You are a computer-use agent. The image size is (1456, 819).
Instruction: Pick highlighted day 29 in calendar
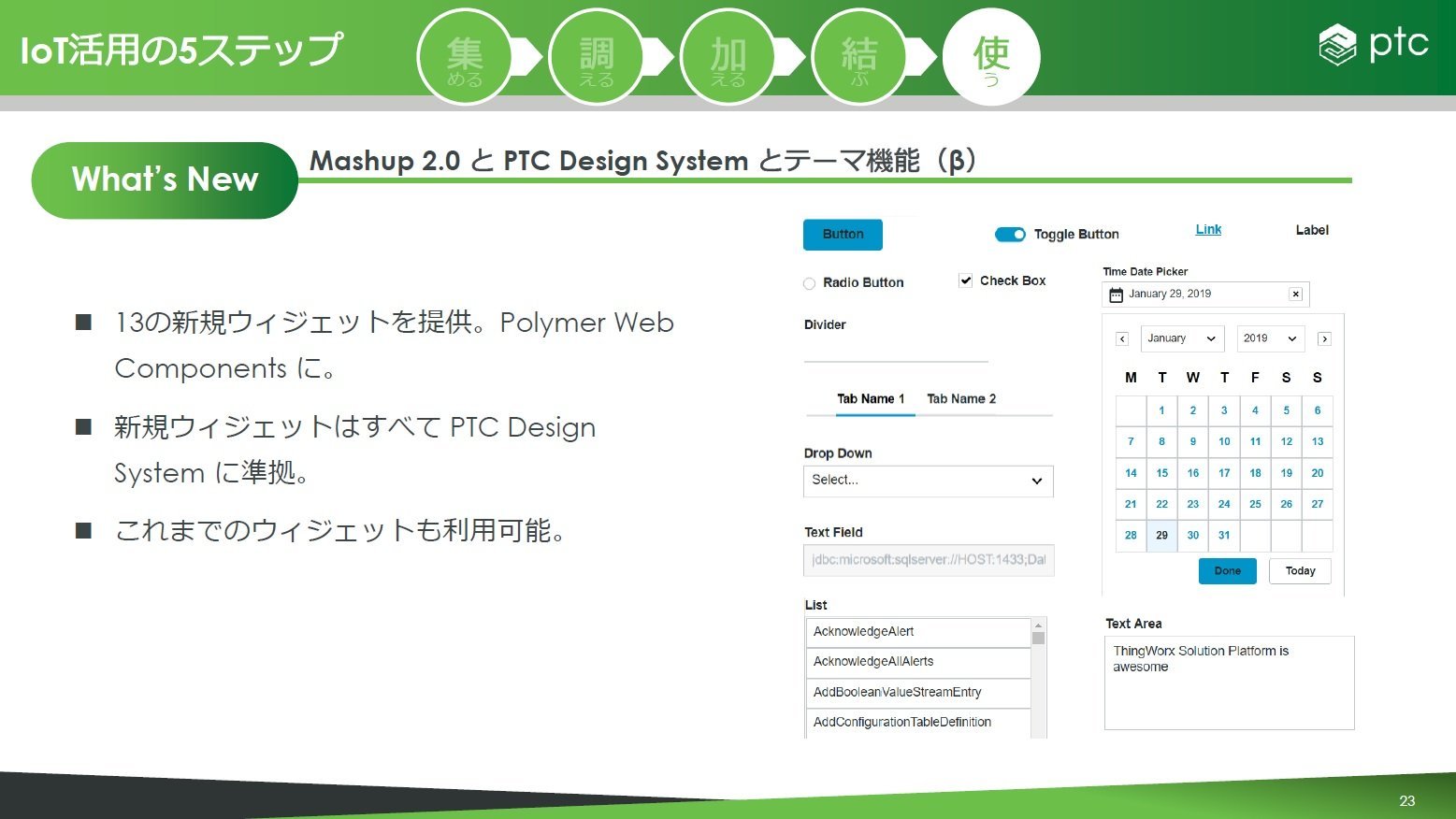point(1161,536)
